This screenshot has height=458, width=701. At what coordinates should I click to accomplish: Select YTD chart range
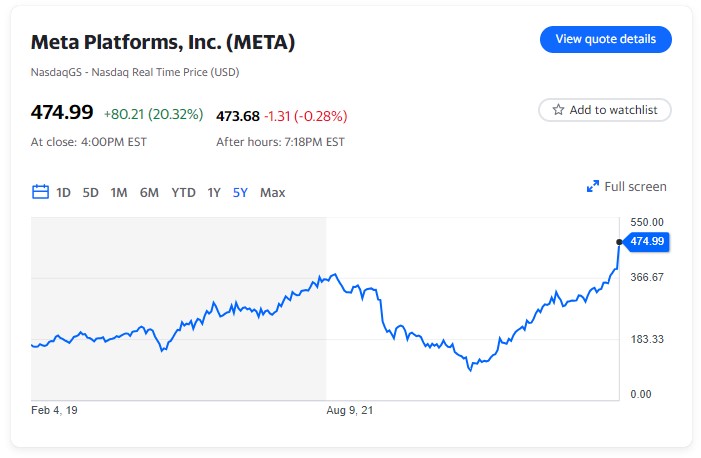pos(183,192)
